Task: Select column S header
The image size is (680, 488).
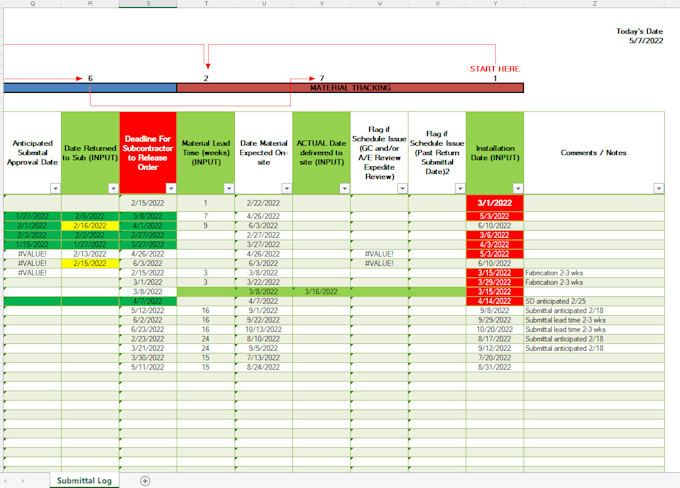Action: point(148,3)
